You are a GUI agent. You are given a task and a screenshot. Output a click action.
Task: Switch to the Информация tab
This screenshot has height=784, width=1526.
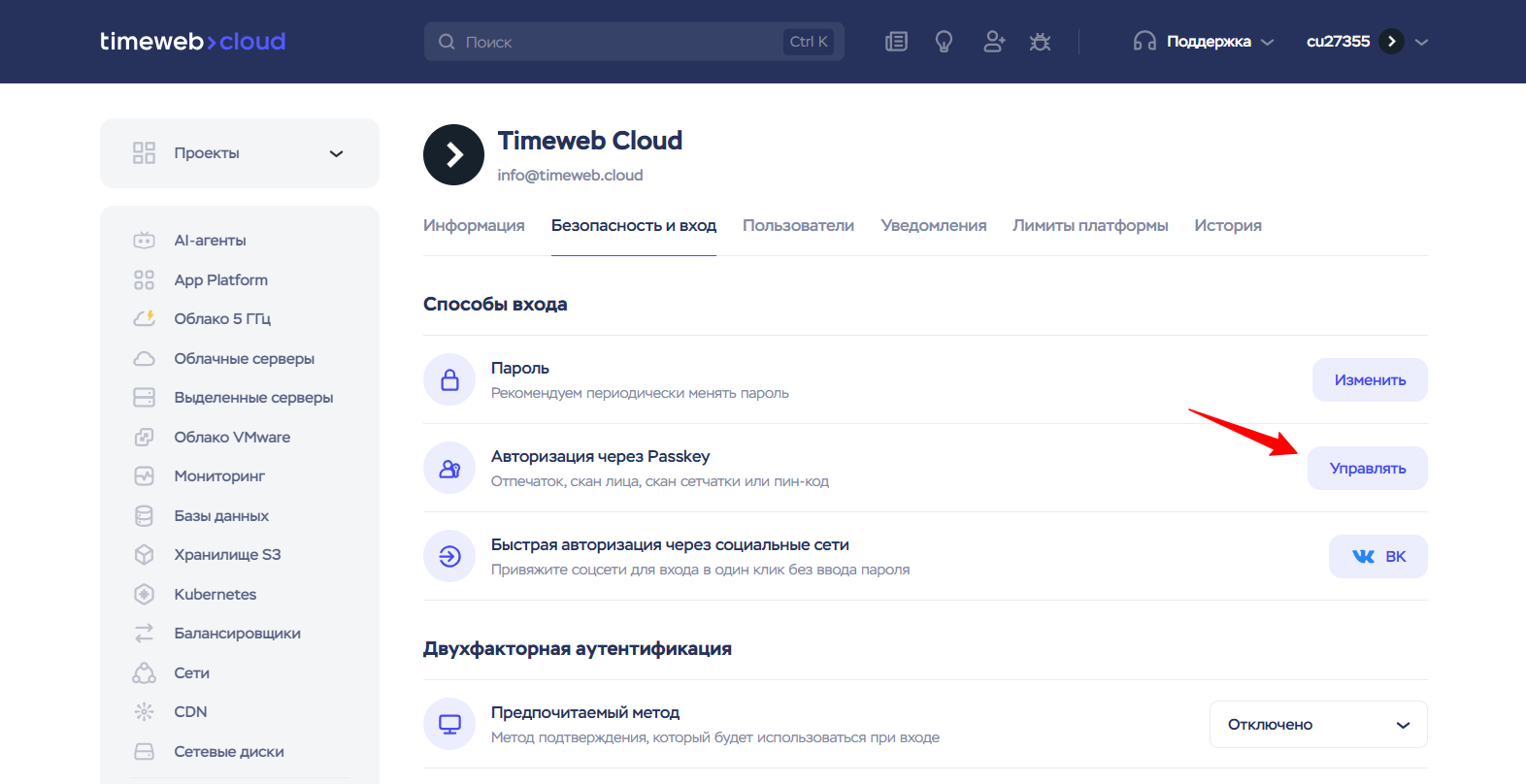[x=474, y=225]
